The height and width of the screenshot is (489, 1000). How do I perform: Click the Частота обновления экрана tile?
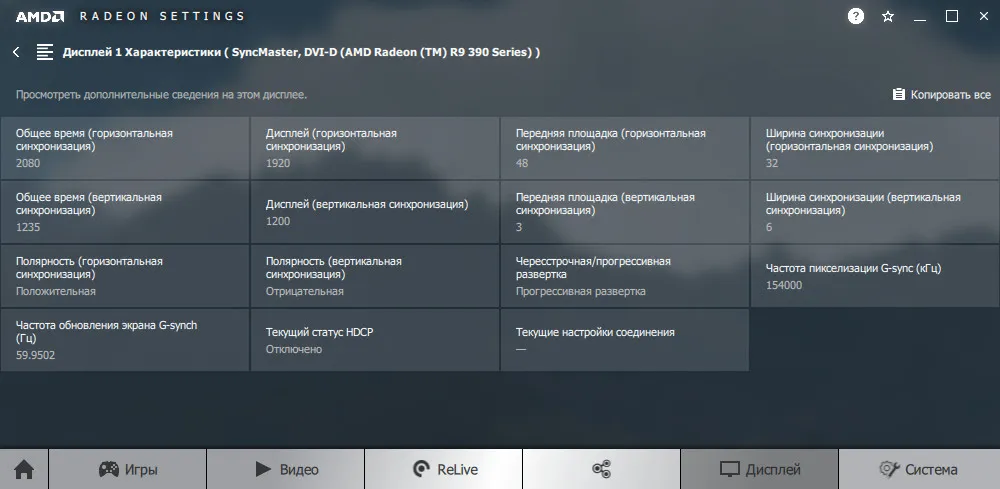pos(125,340)
